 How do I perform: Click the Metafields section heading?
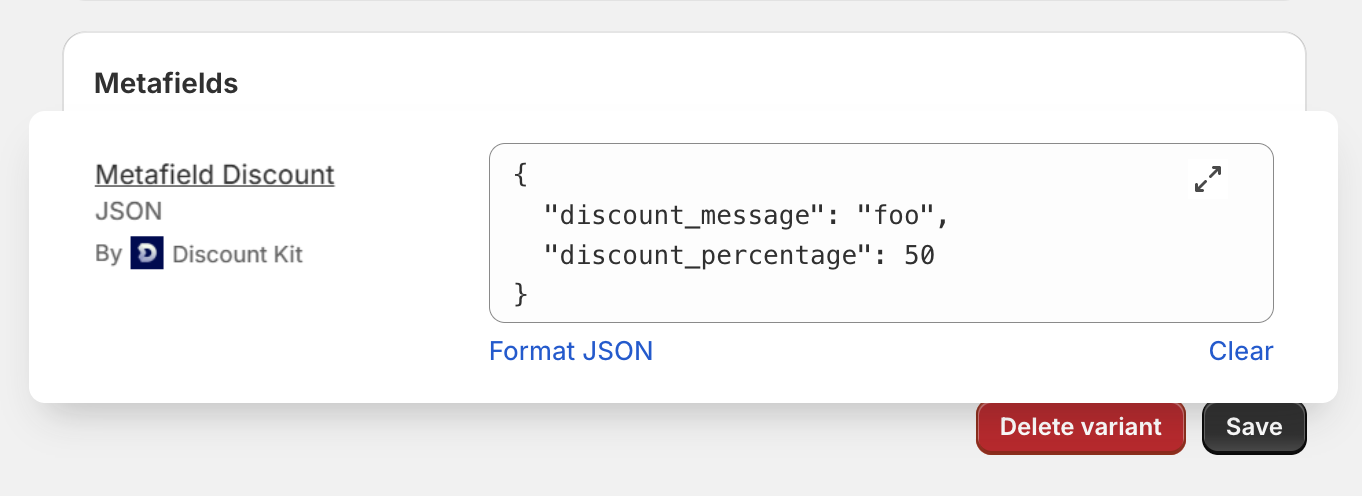coord(166,83)
